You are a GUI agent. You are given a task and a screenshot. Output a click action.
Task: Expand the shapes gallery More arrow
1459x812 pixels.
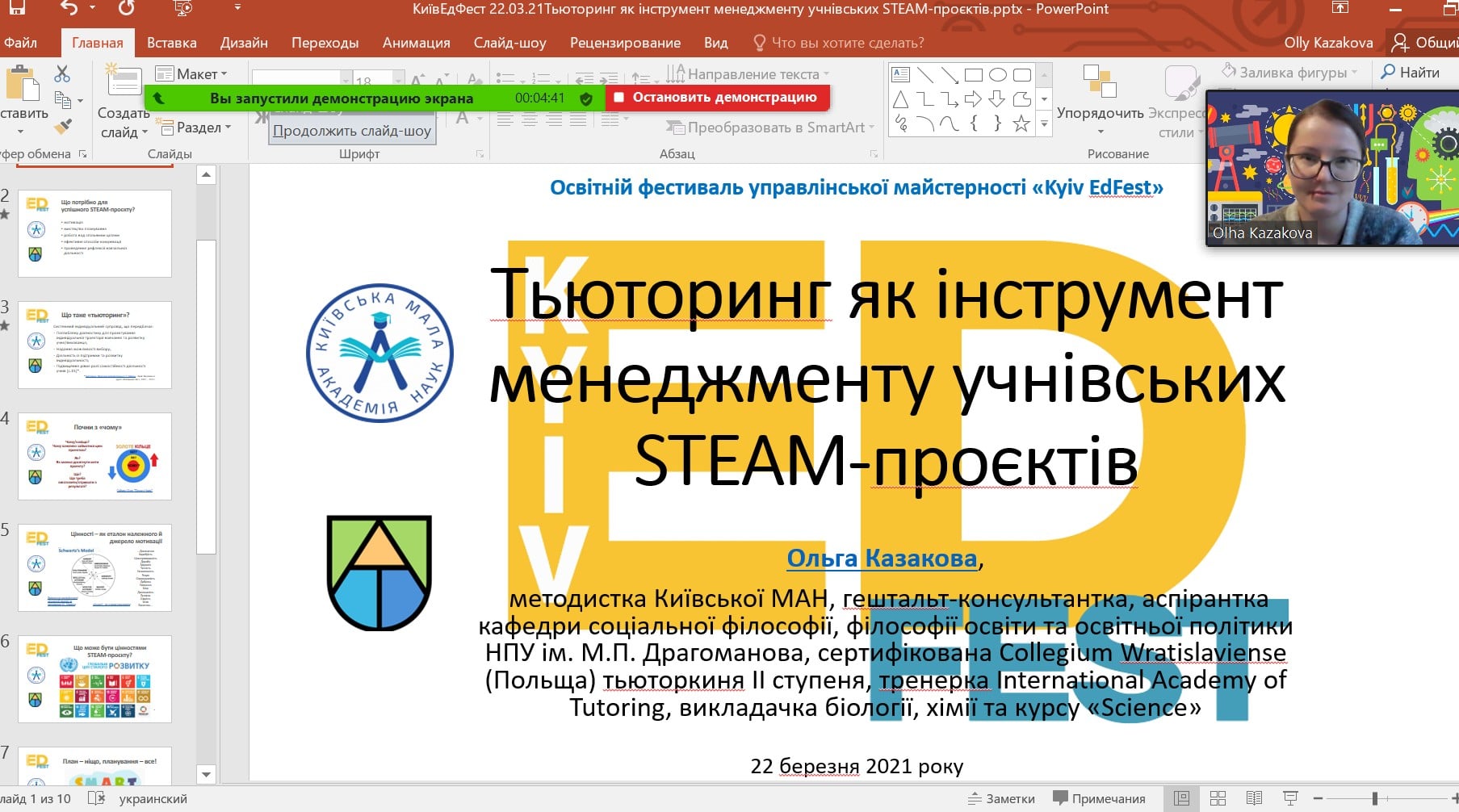point(1044,123)
